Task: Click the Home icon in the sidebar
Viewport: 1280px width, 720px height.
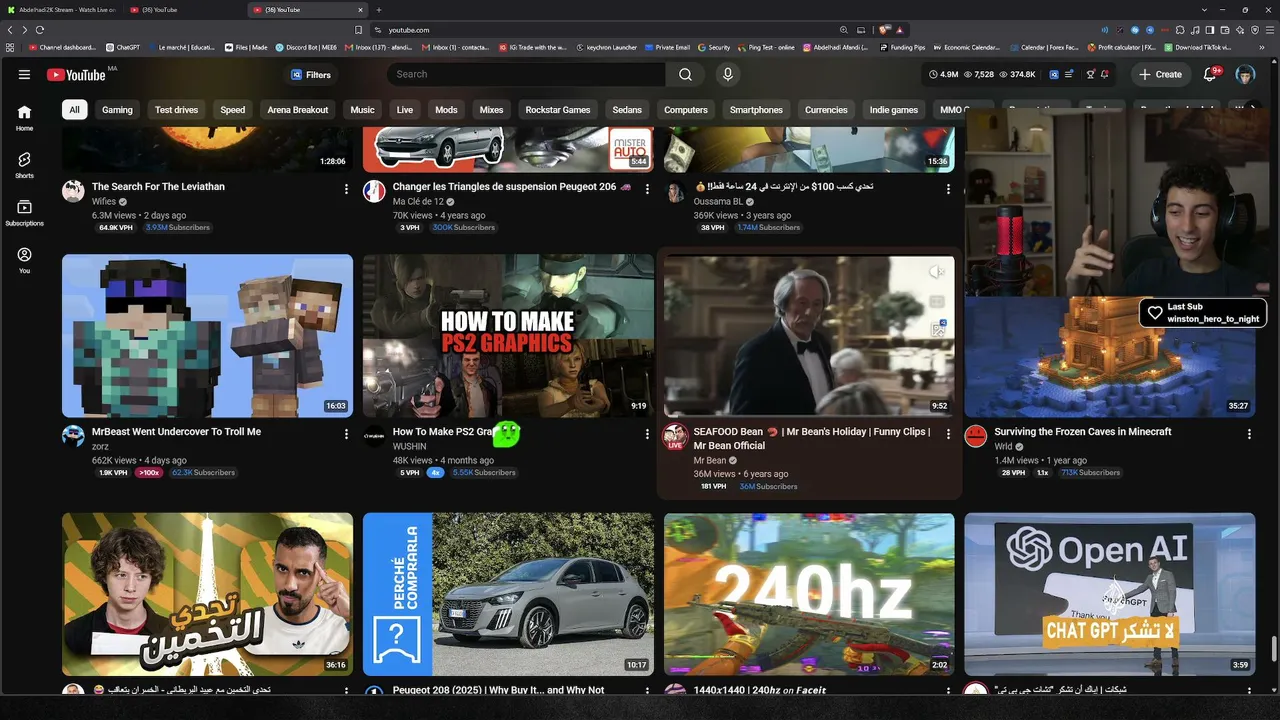Action: click(24, 112)
